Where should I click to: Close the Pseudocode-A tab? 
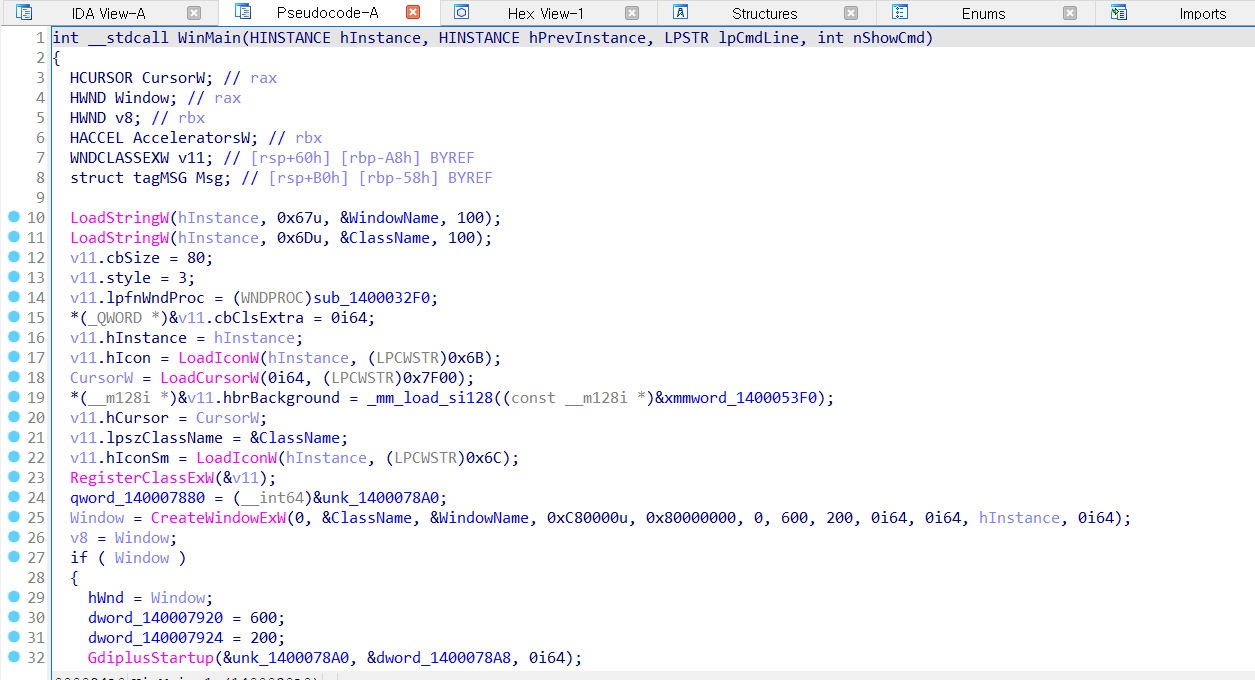pos(413,13)
